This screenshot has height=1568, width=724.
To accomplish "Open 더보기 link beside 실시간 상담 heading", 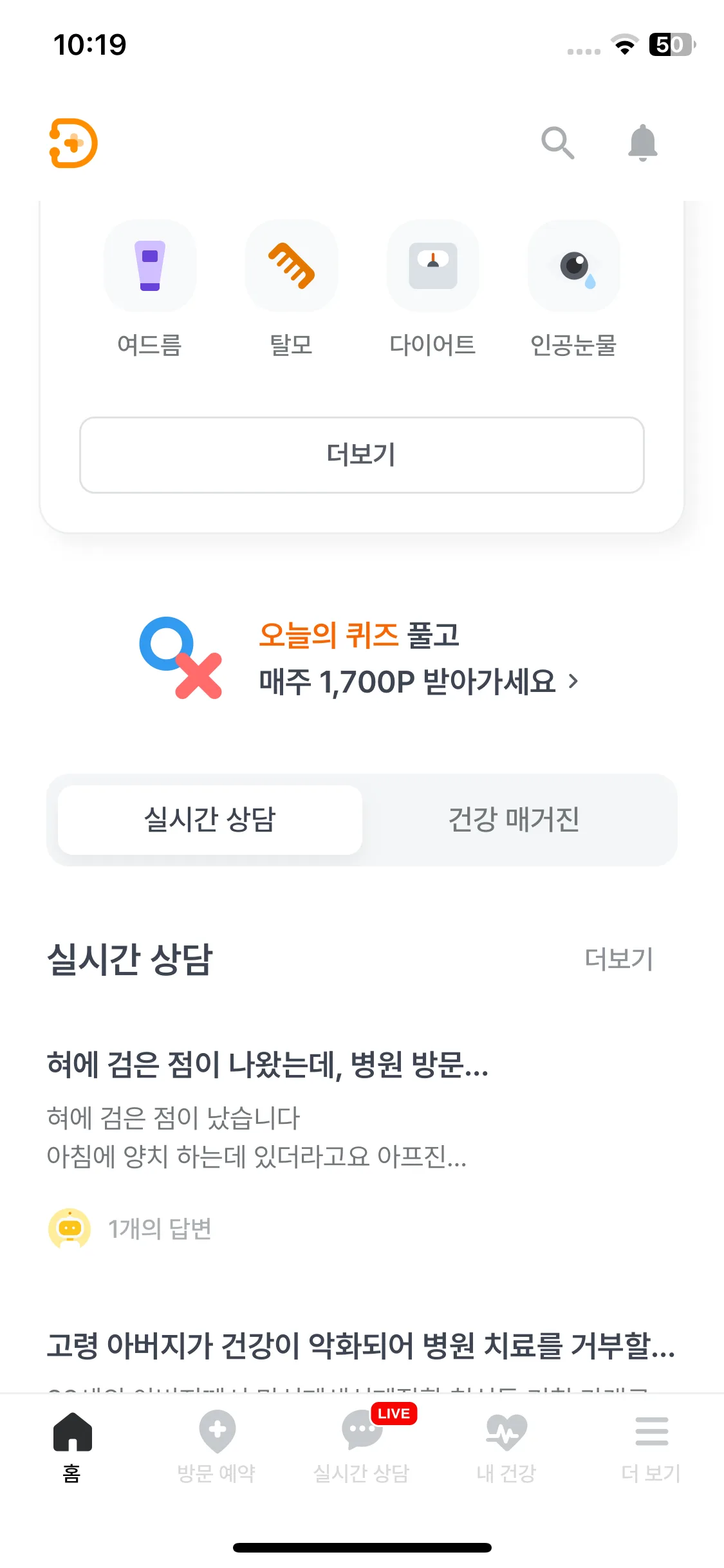I will point(618,958).
